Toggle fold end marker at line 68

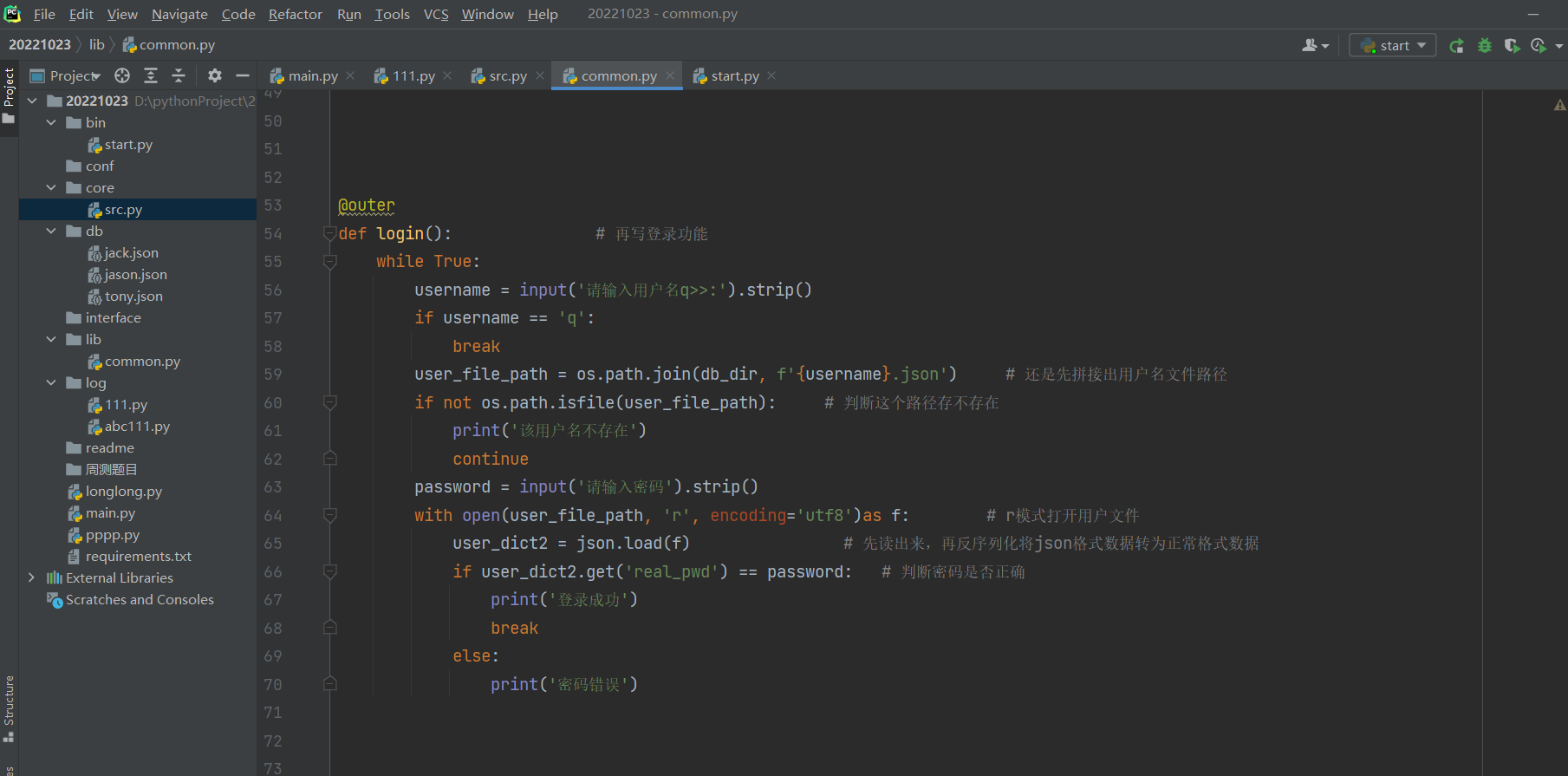[x=329, y=628]
